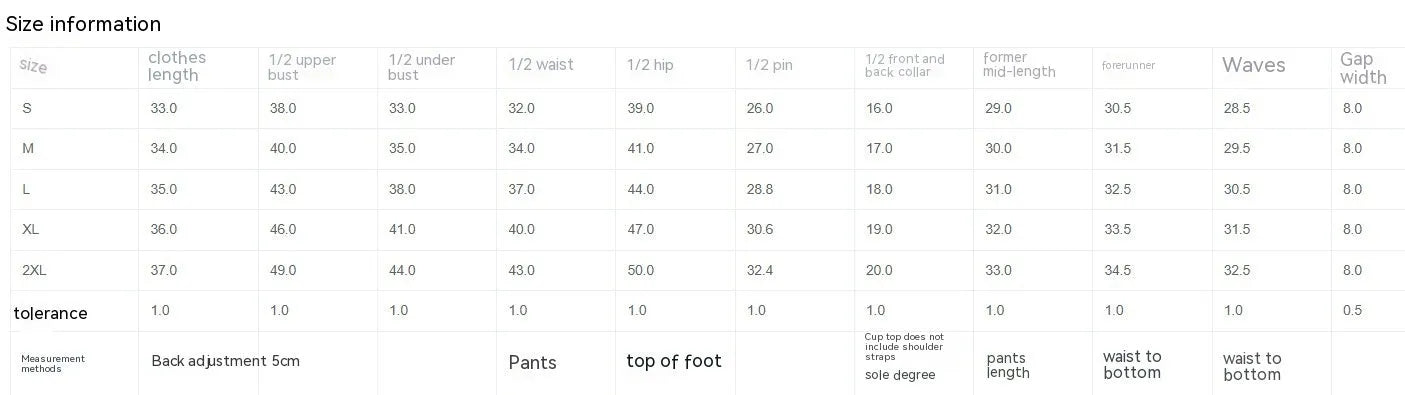
Task: Click the '1/2 waist' column header
Action: click(541, 65)
